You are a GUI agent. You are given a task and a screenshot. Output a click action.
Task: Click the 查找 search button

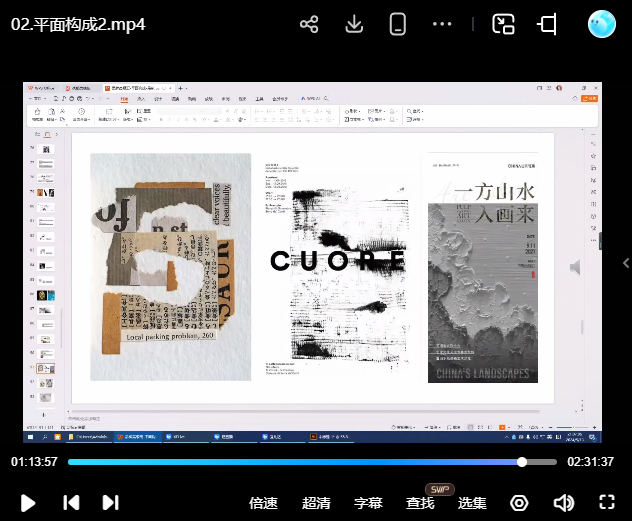420,503
